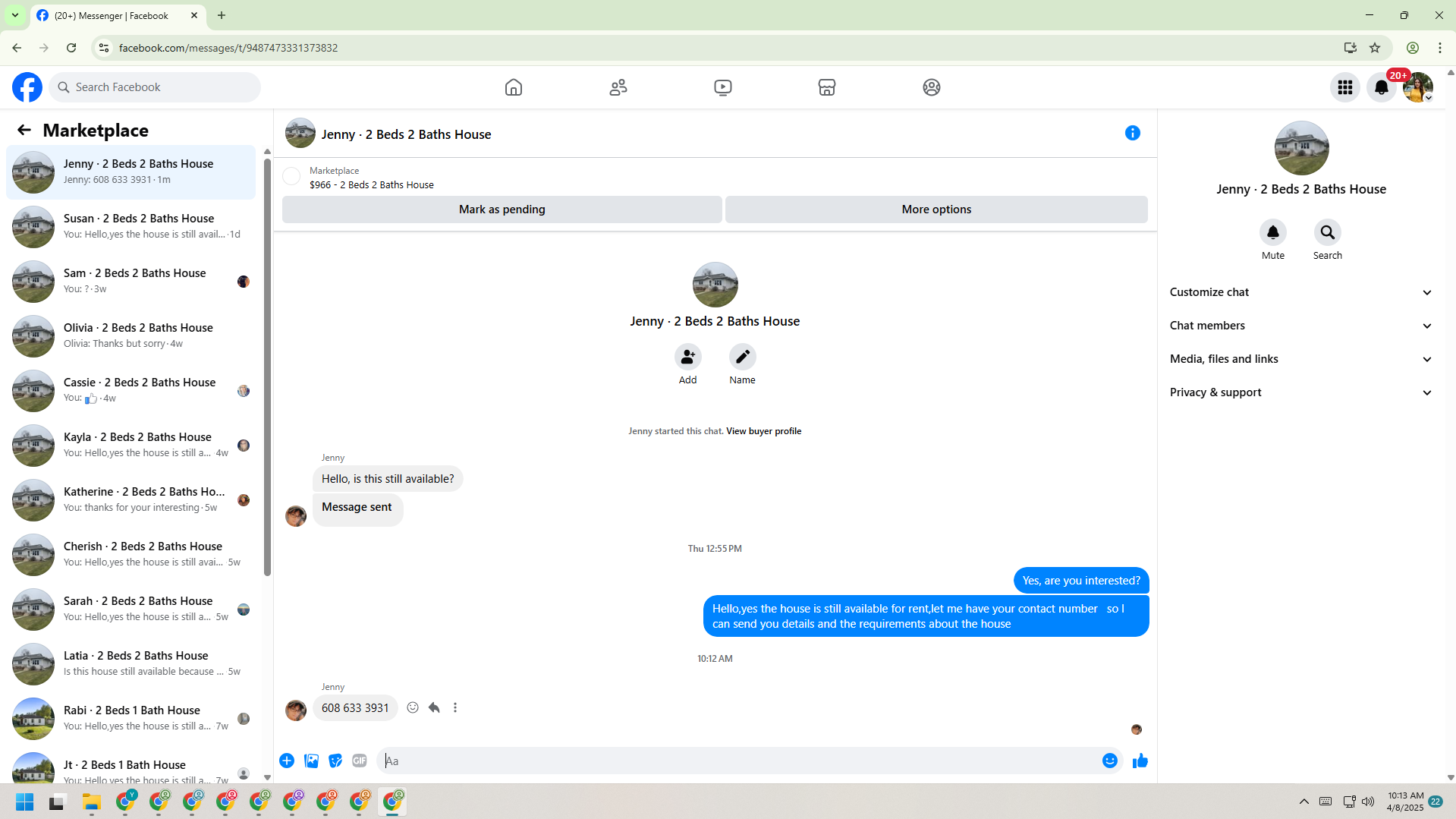Screen dimensions: 1456x819
Task: Reload the page
Action: [71, 48]
